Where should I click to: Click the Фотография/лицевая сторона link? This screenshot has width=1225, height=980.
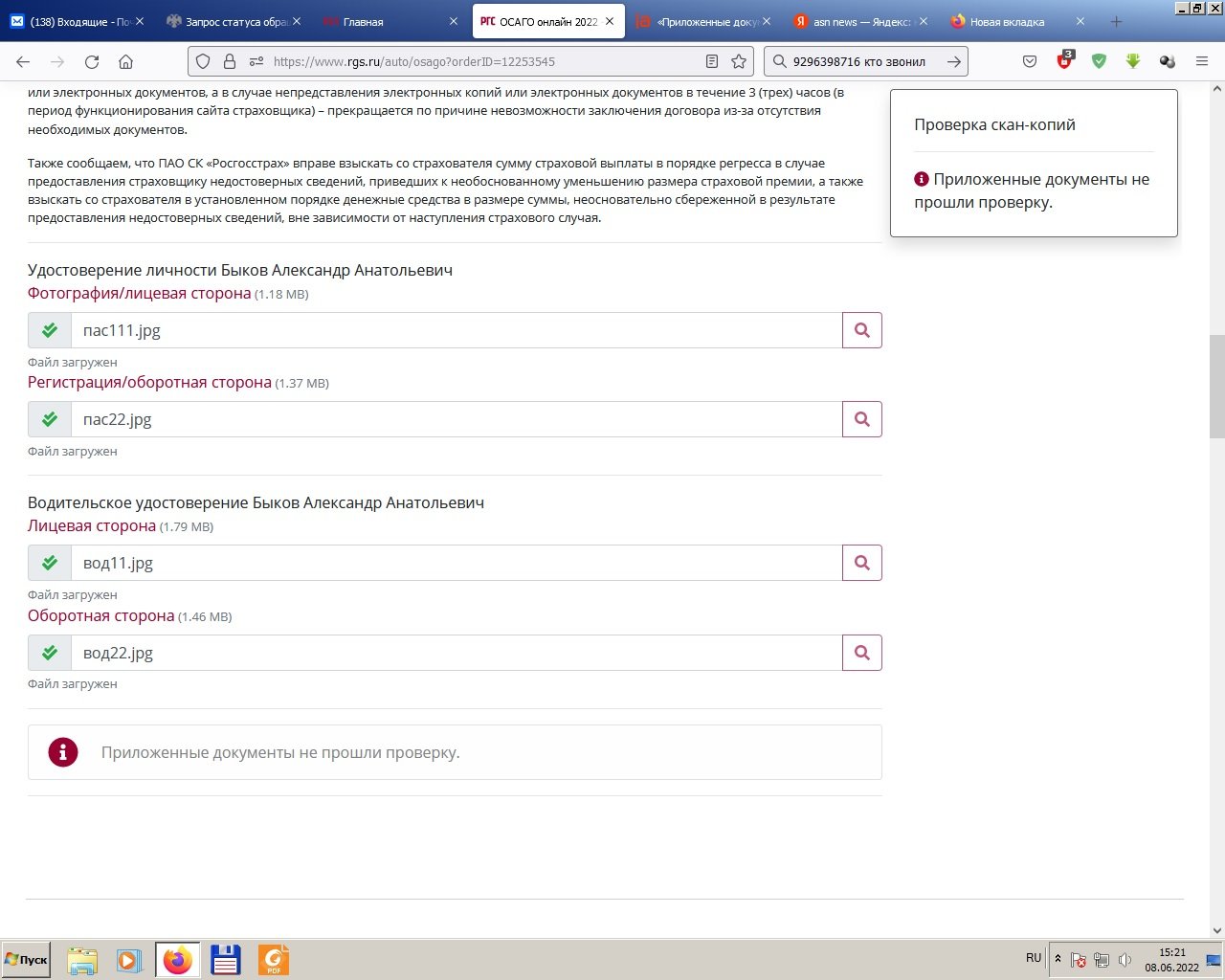click(x=139, y=293)
